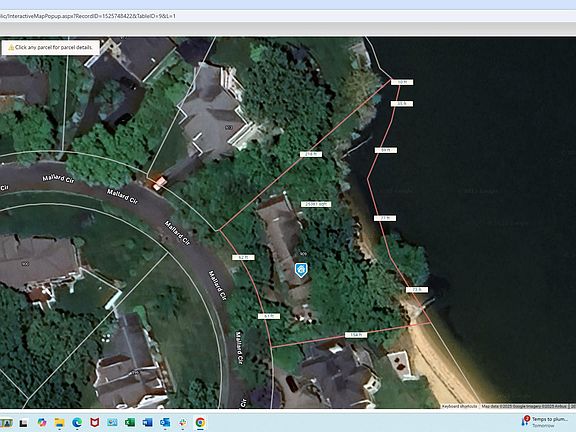576x432 pixels.
Task: Open File Explorer from the taskbar
Action: pos(59,422)
